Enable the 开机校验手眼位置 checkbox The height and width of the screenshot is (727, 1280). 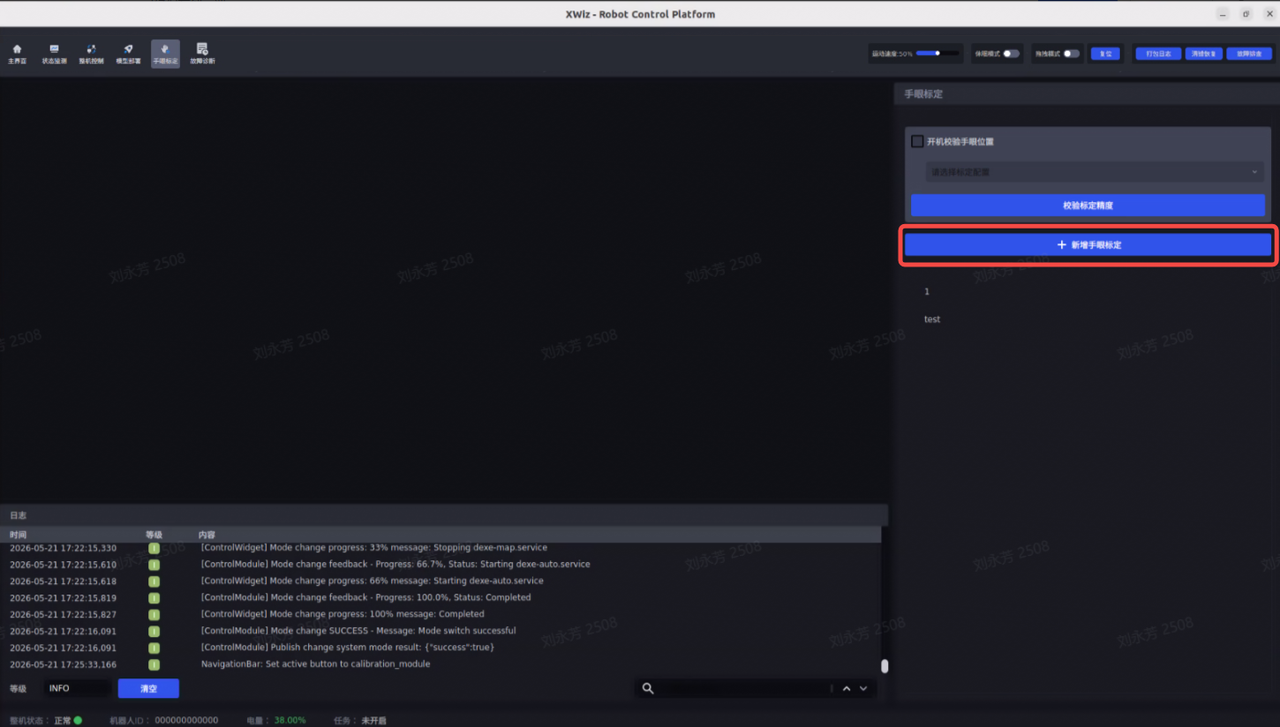point(917,141)
